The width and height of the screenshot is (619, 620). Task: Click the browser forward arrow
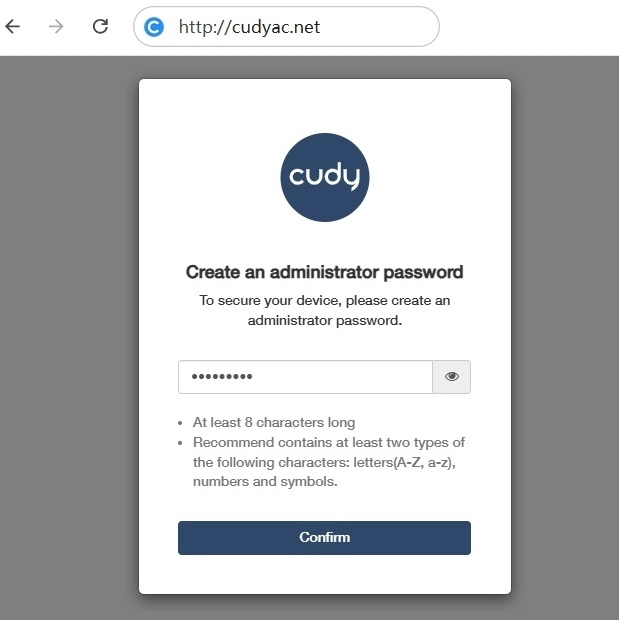click(56, 27)
